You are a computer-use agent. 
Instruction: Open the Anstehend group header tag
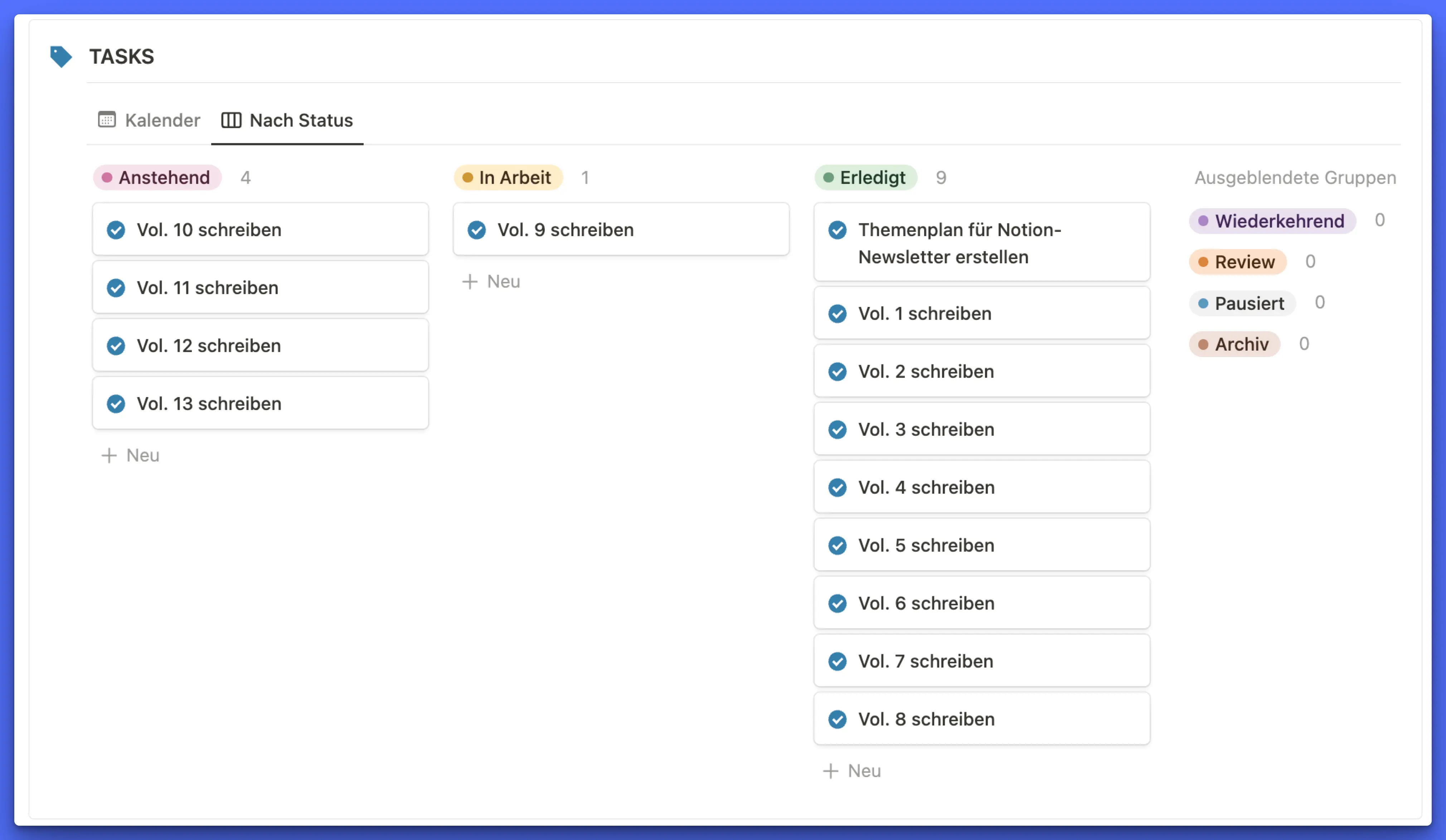tap(157, 178)
